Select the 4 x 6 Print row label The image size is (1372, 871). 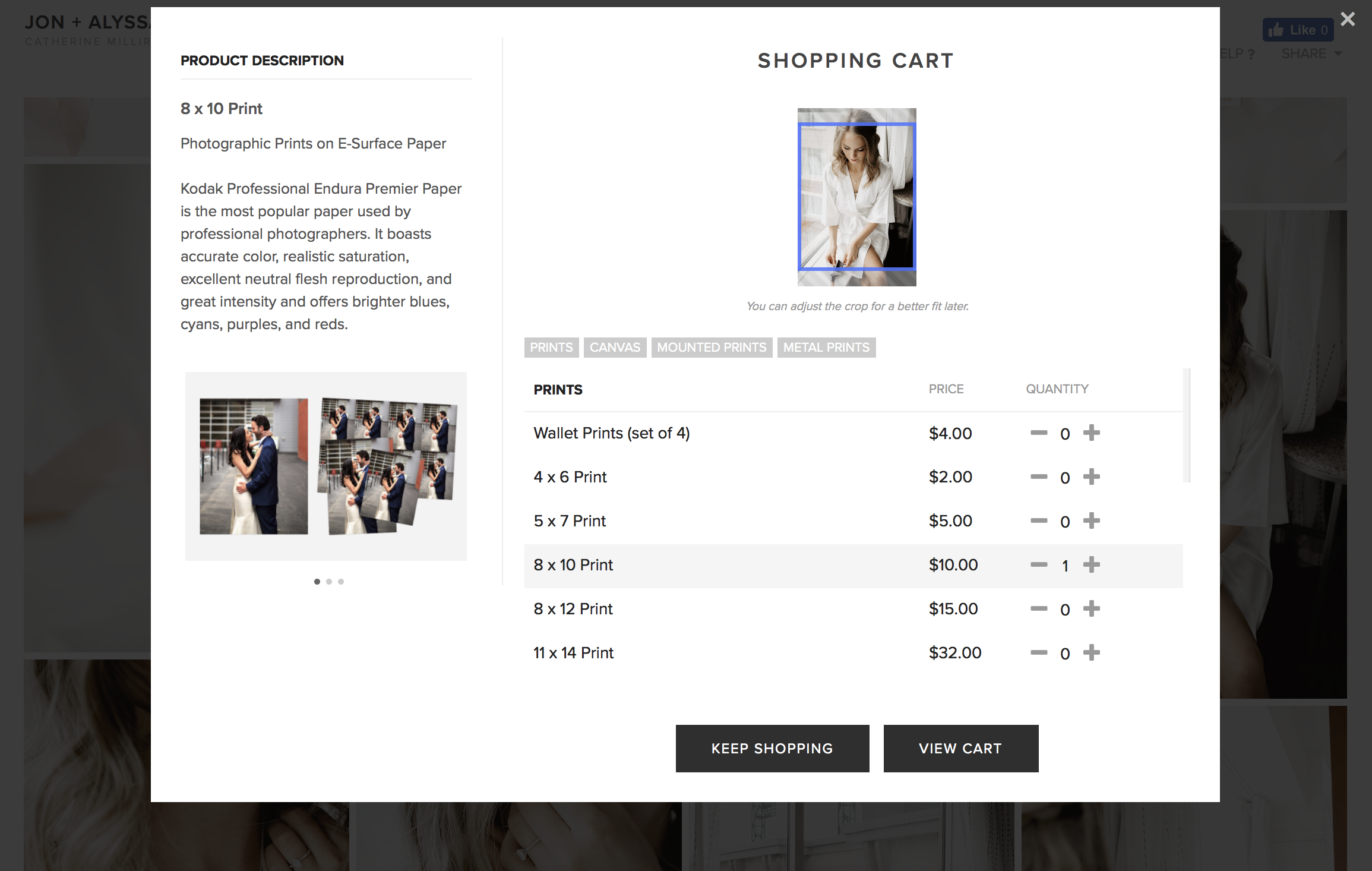pos(570,477)
